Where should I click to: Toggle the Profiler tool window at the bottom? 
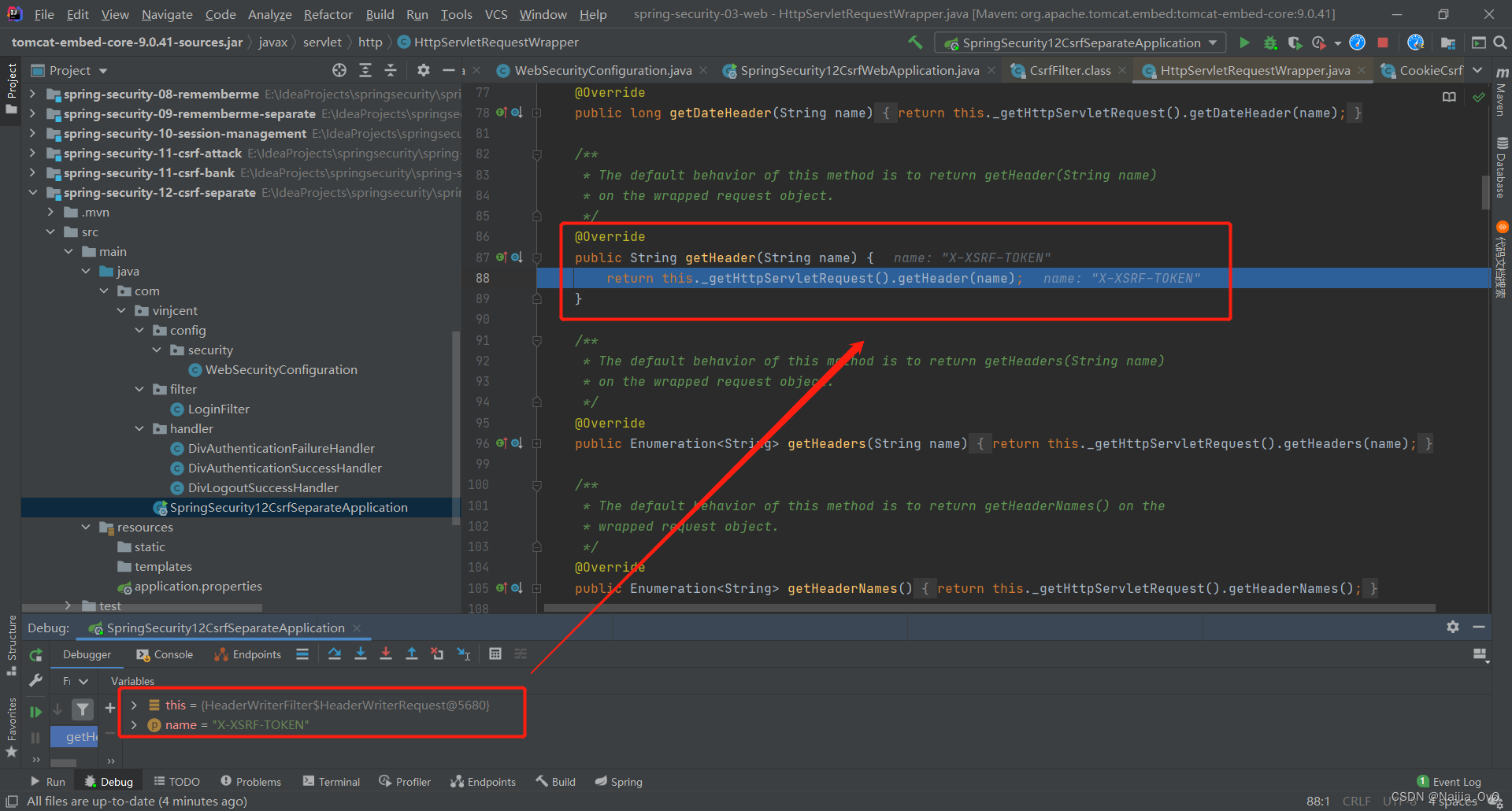(x=405, y=782)
